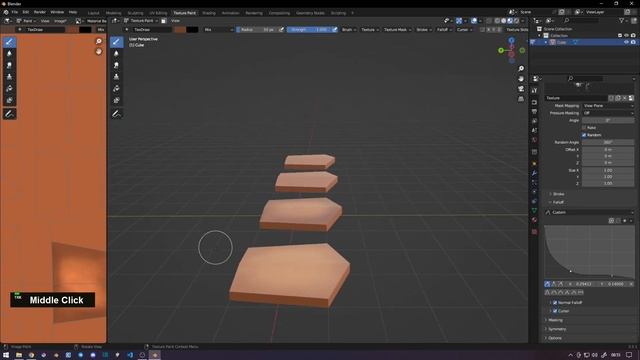Open the Mix blend mode dropdown in viewport header
This screenshot has width=640, height=360.
[x=218, y=29]
